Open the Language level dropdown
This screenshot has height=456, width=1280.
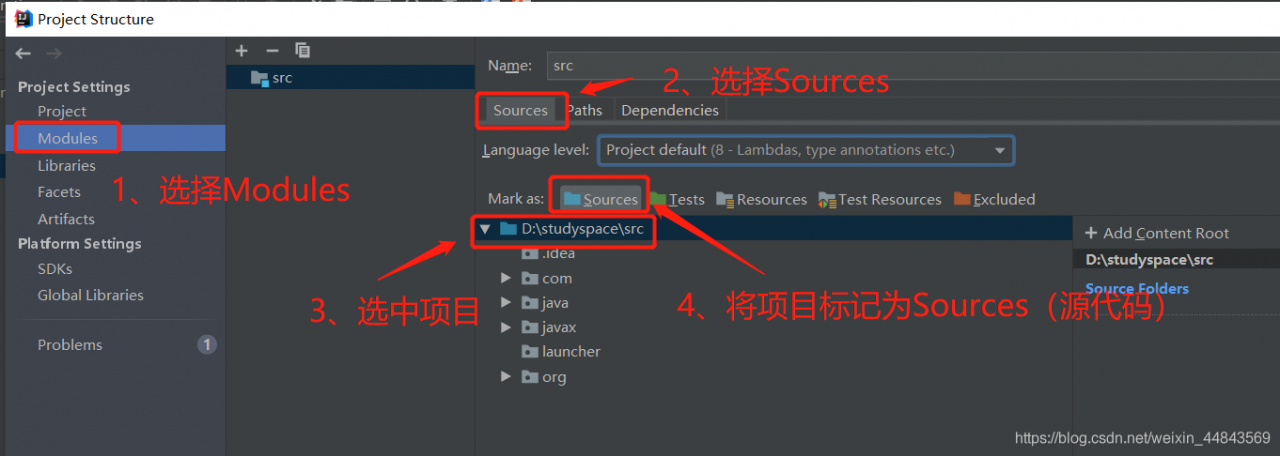(806, 150)
